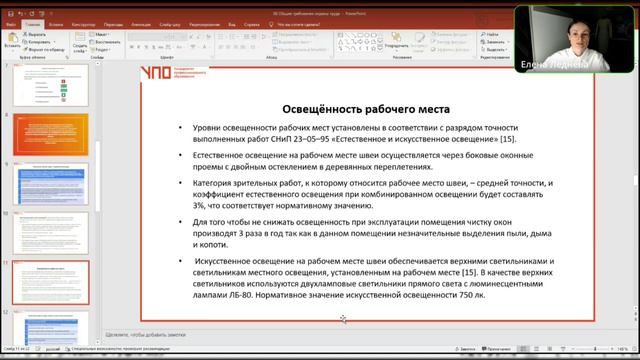This screenshot has height=360, width=640.
Task: Adjust the zoom slider in status bar
Action: pyautogui.click(x=594, y=349)
